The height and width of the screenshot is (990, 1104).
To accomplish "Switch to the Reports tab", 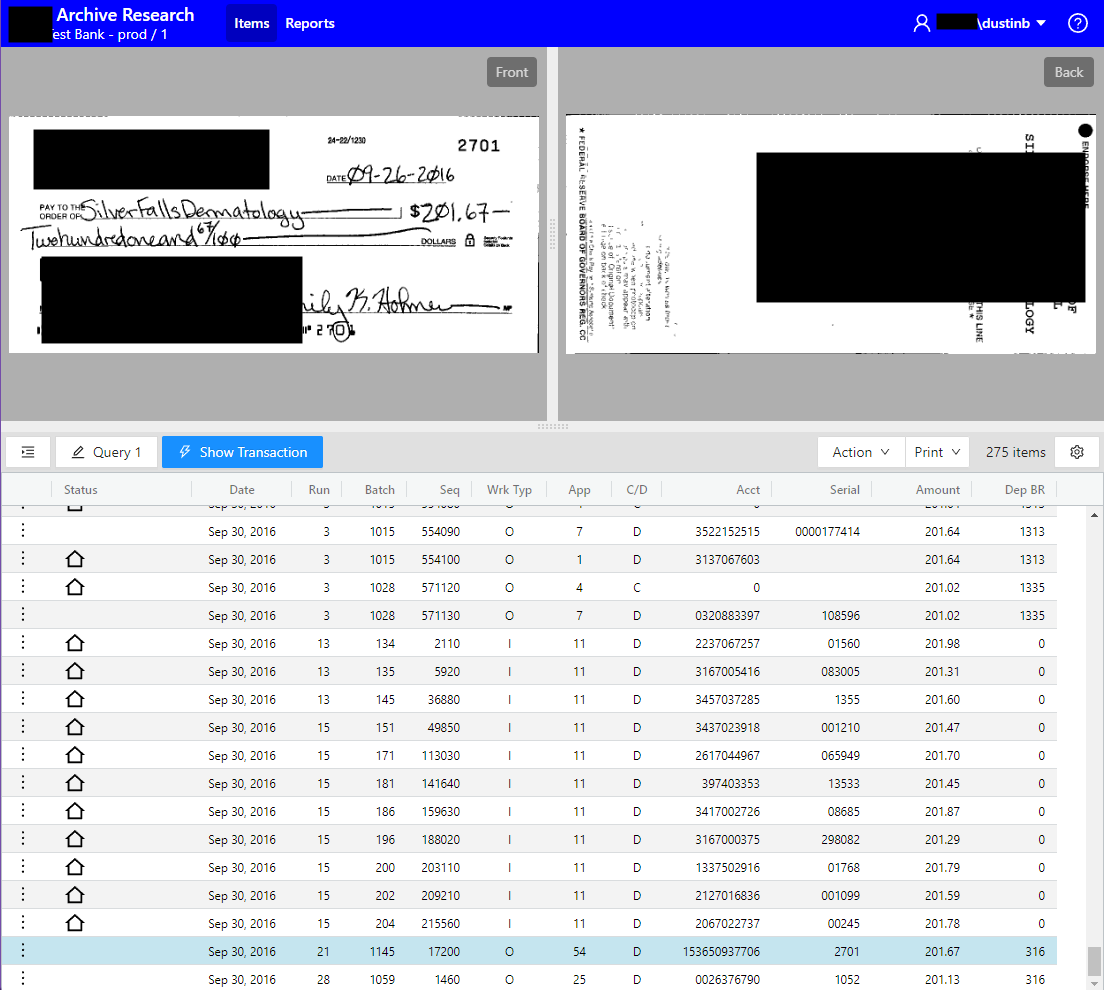I will pyautogui.click(x=310, y=23).
